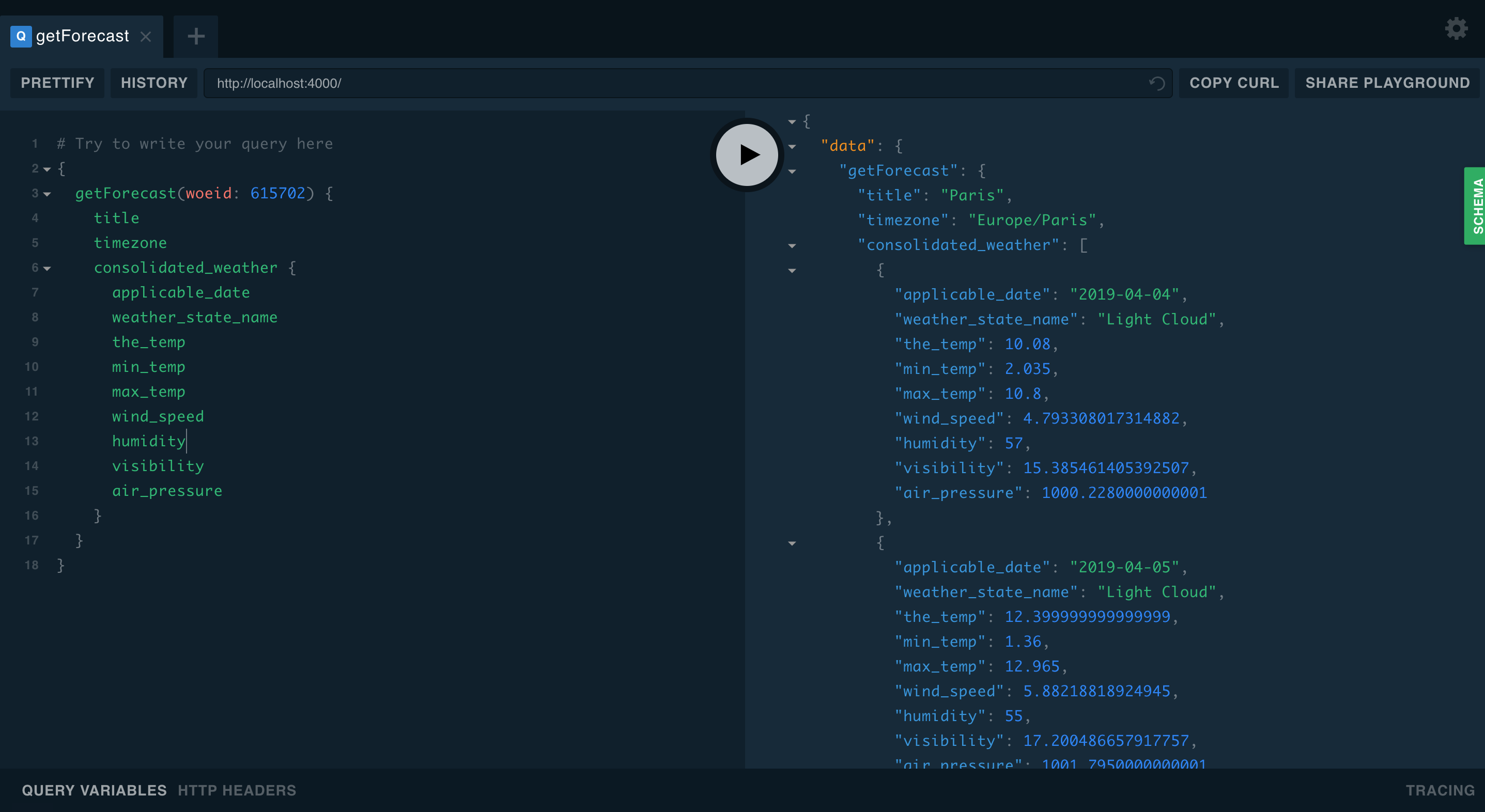Click the TRACING panel label
Image resolution: width=1485 pixels, height=812 pixels.
tap(1440, 790)
